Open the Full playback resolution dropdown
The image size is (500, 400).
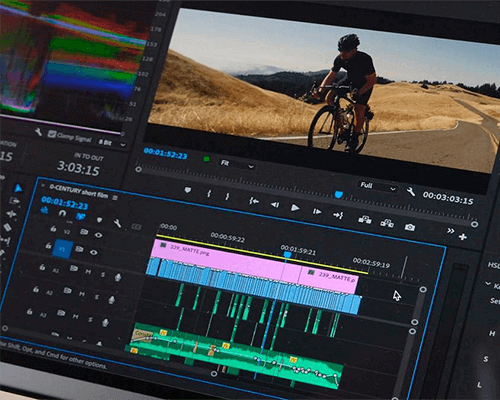(378, 187)
